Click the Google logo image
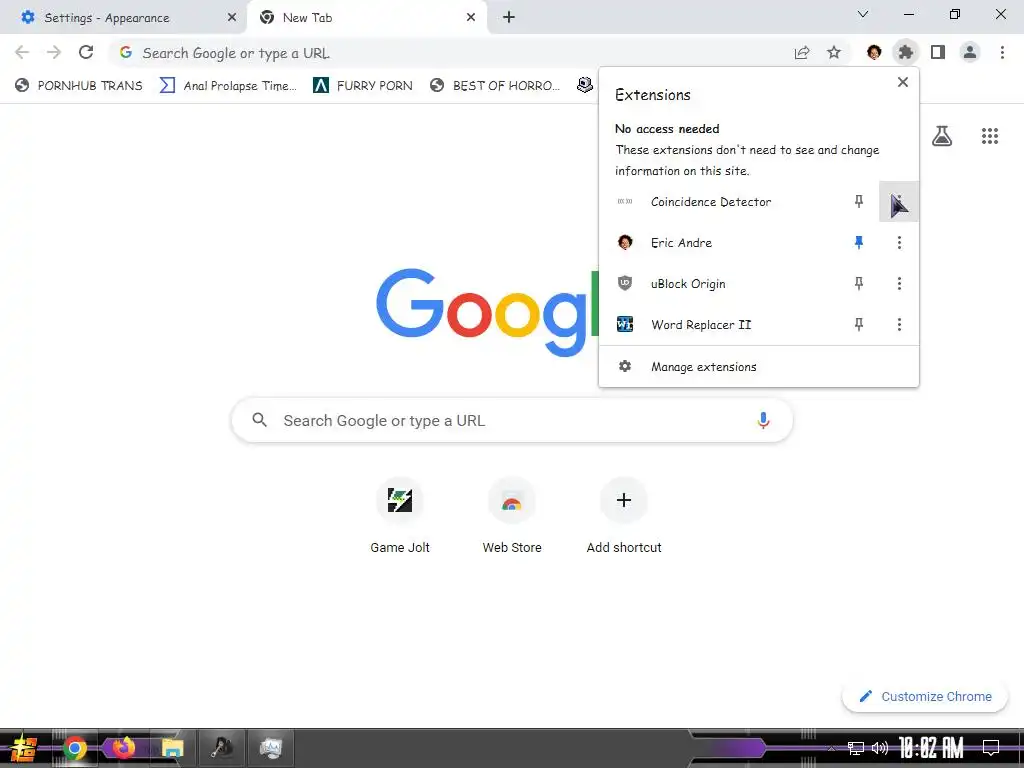Image resolution: width=1024 pixels, height=768 pixels. tap(487, 312)
